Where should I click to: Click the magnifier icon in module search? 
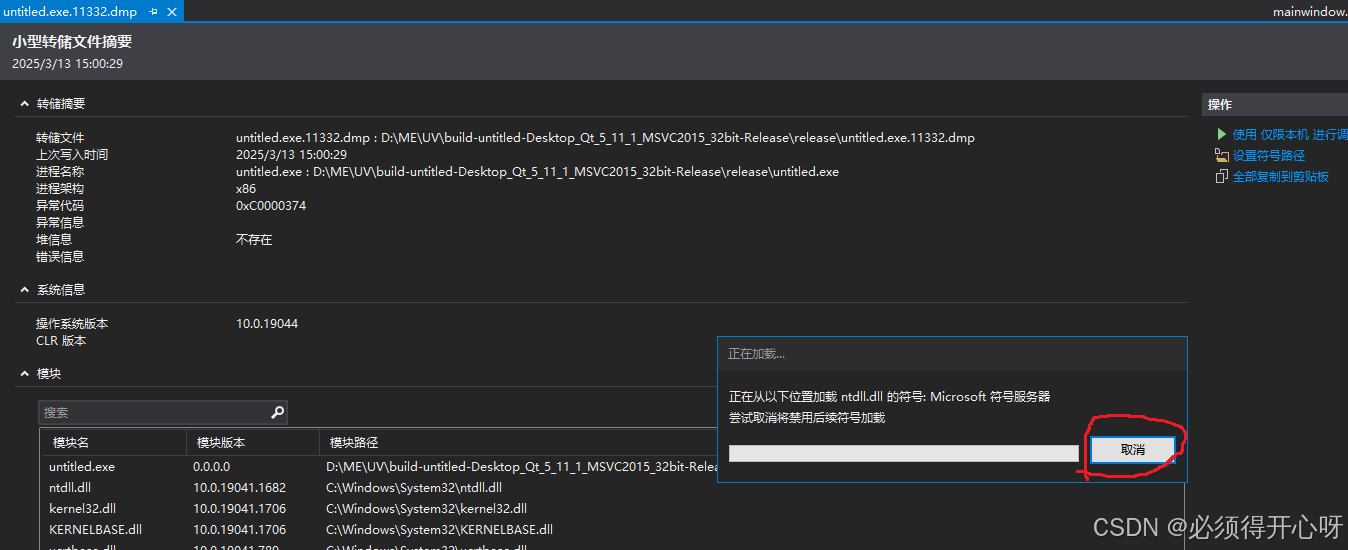277,412
